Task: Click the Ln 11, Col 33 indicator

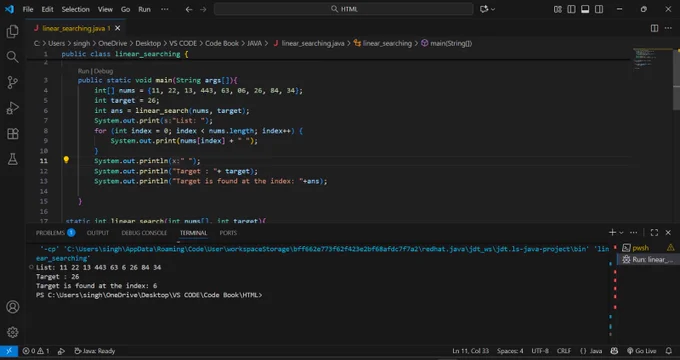Action: [471, 351]
